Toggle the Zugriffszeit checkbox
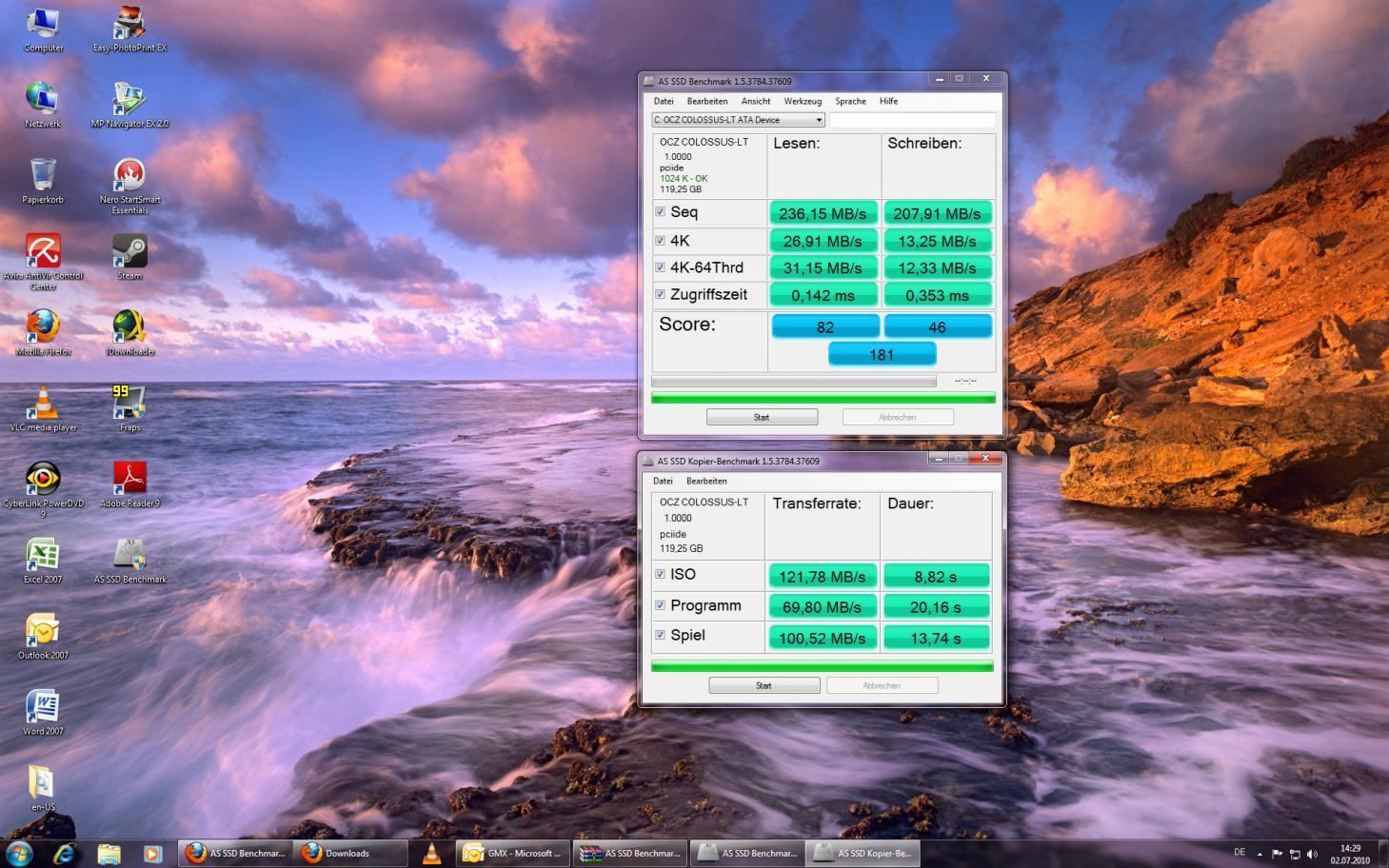The image size is (1389, 868). [660, 293]
